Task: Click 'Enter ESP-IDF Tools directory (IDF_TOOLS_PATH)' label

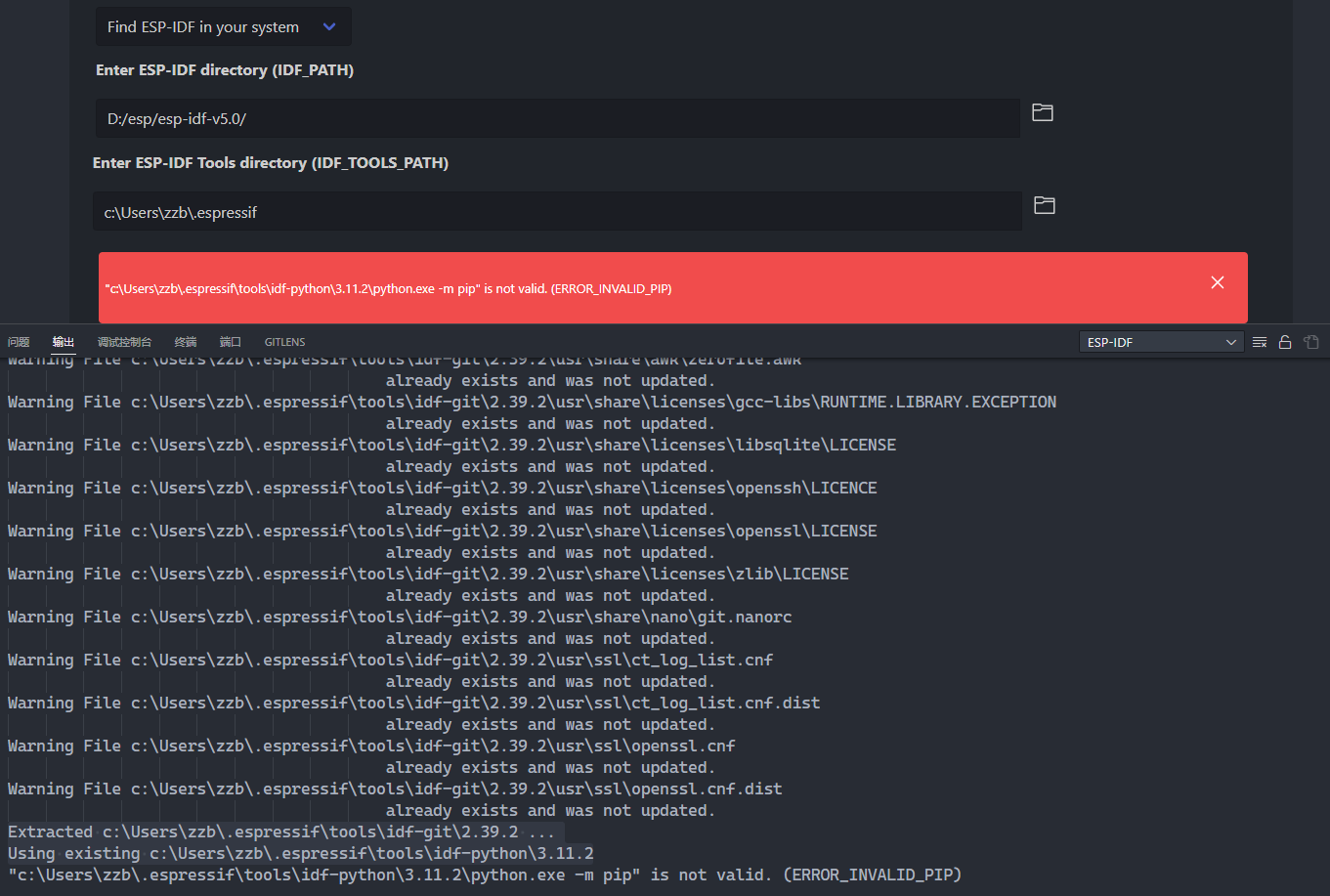Action: click(271, 163)
